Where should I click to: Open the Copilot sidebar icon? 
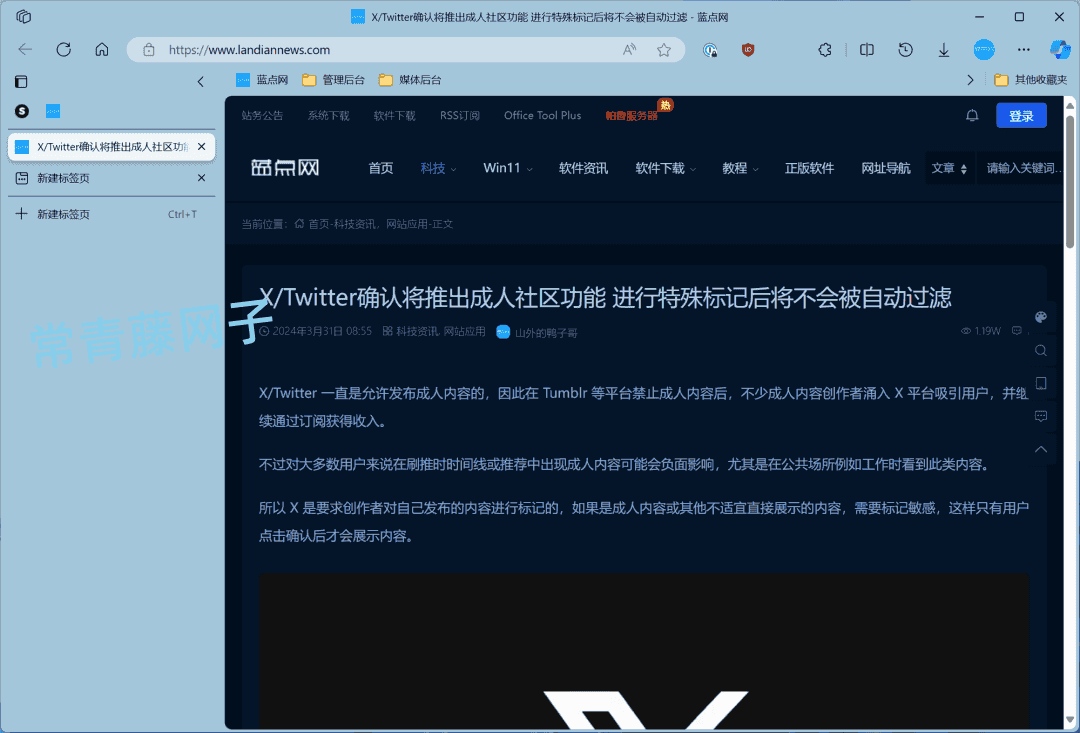(x=1059, y=50)
